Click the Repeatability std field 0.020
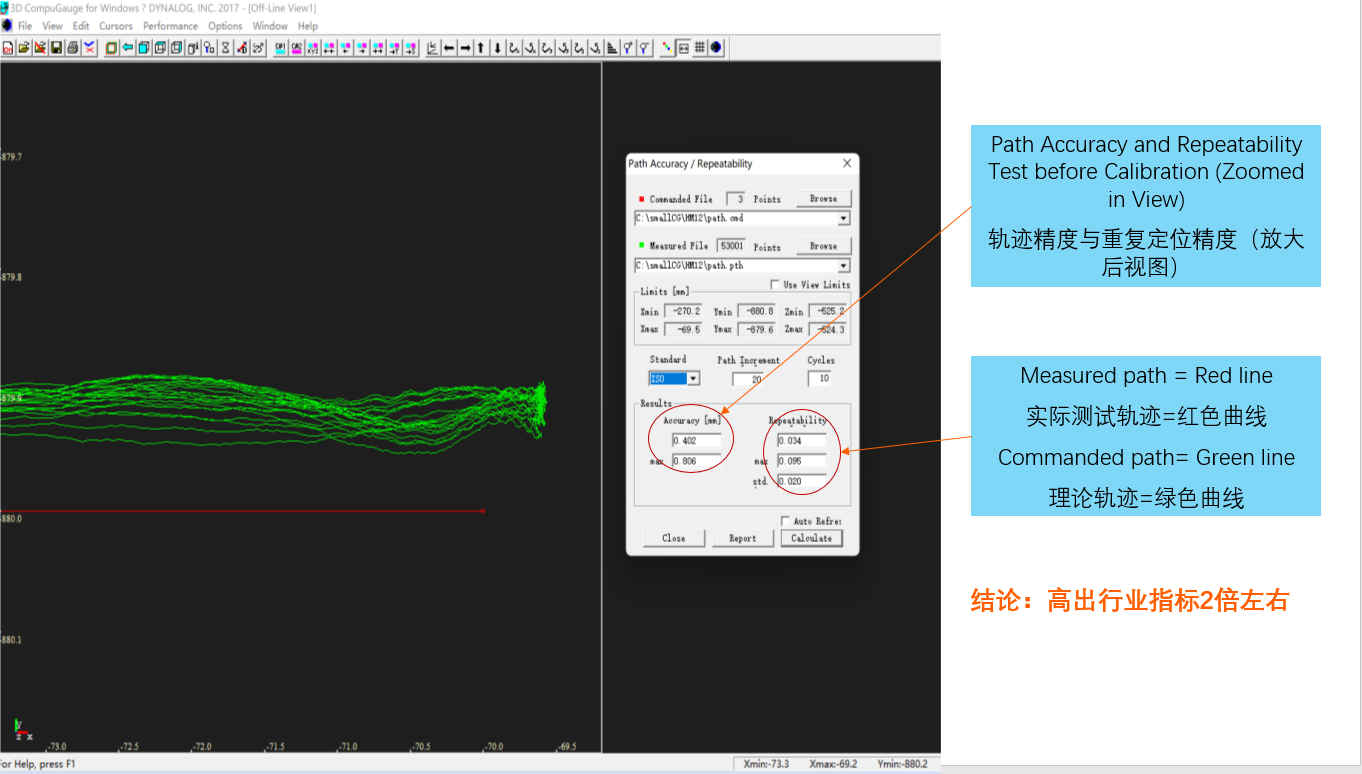The width and height of the screenshot is (1362, 774). point(802,482)
